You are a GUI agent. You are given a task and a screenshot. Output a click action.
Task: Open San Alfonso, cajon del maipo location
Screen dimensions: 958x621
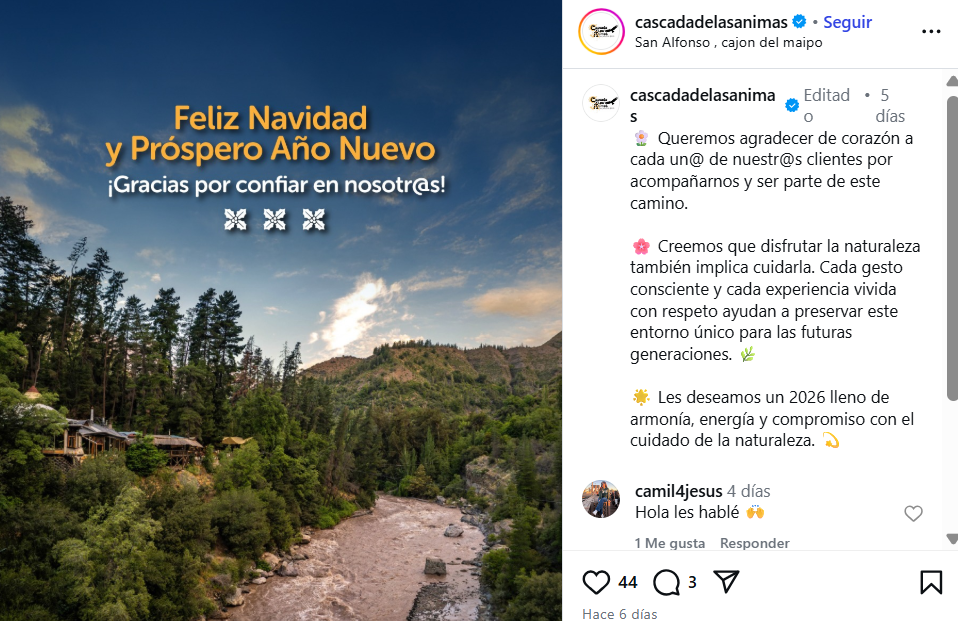[728, 42]
